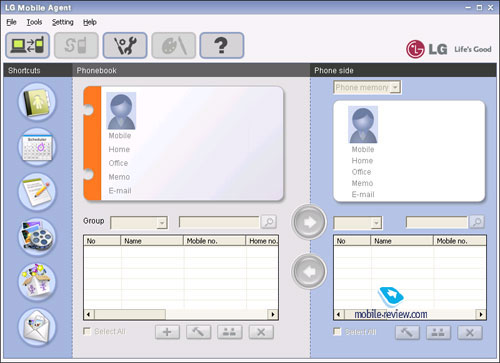Click the PC-to-phone connection toolbar icon
This screenshot has height=363, width=500.
[28, 45]
